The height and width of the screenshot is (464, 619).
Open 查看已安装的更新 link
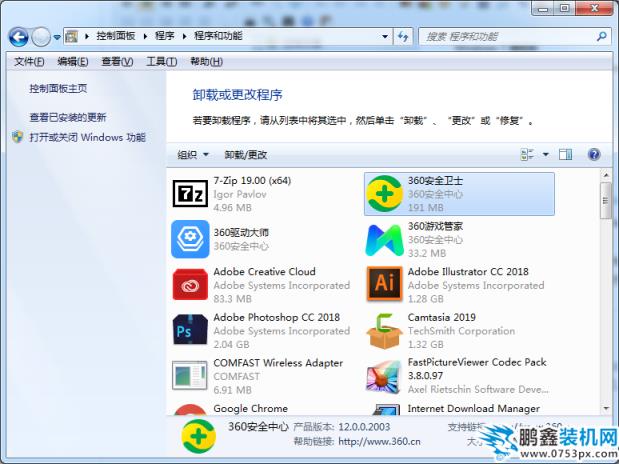(68, 117)
